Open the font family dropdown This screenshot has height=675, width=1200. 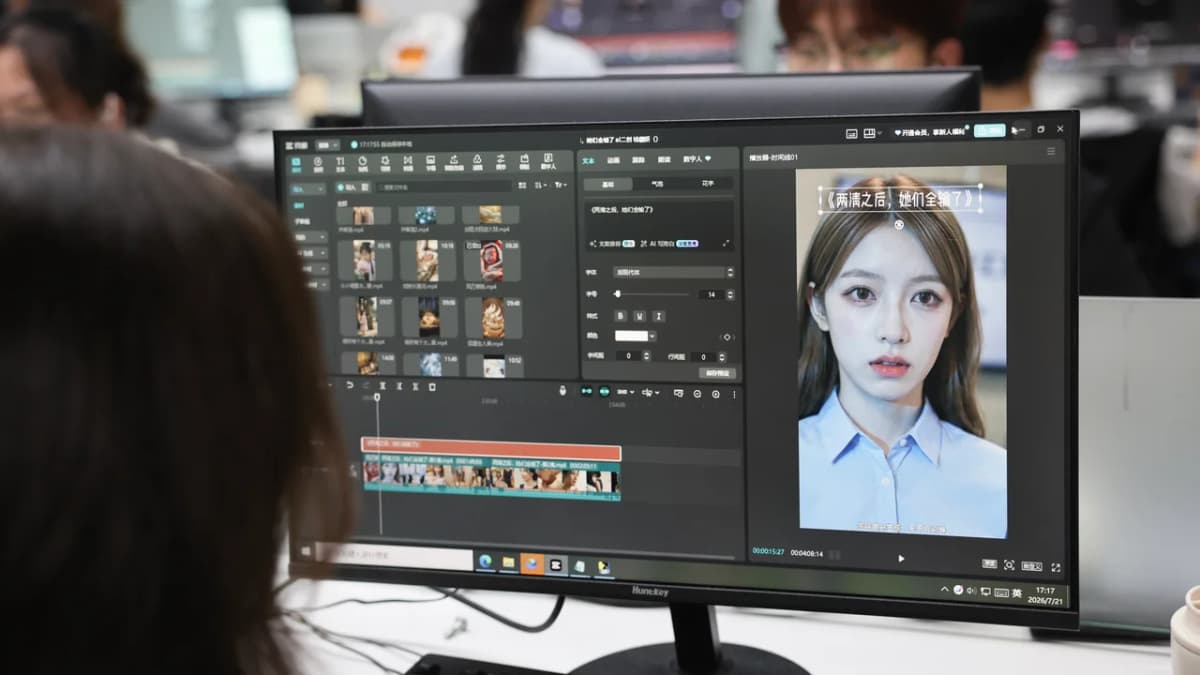pyautogui.click(x=674, y=272)
